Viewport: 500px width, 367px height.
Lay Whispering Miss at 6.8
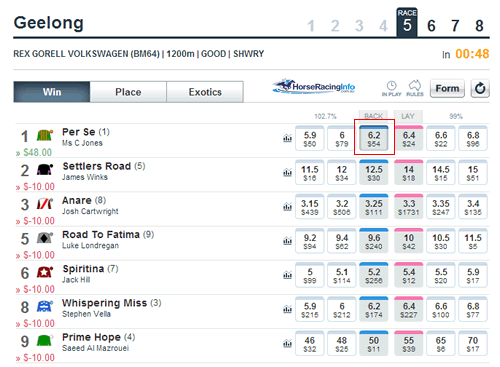(x=473, y=309)
